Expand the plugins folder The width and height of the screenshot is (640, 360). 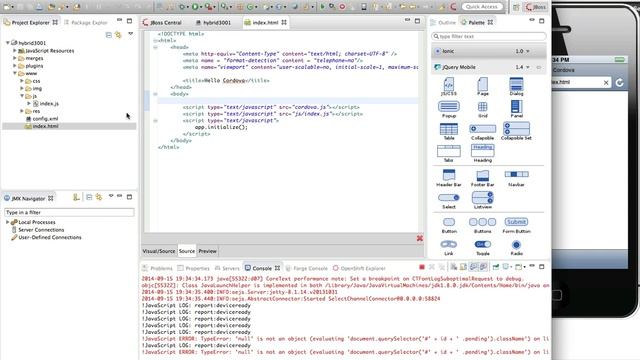15,65
